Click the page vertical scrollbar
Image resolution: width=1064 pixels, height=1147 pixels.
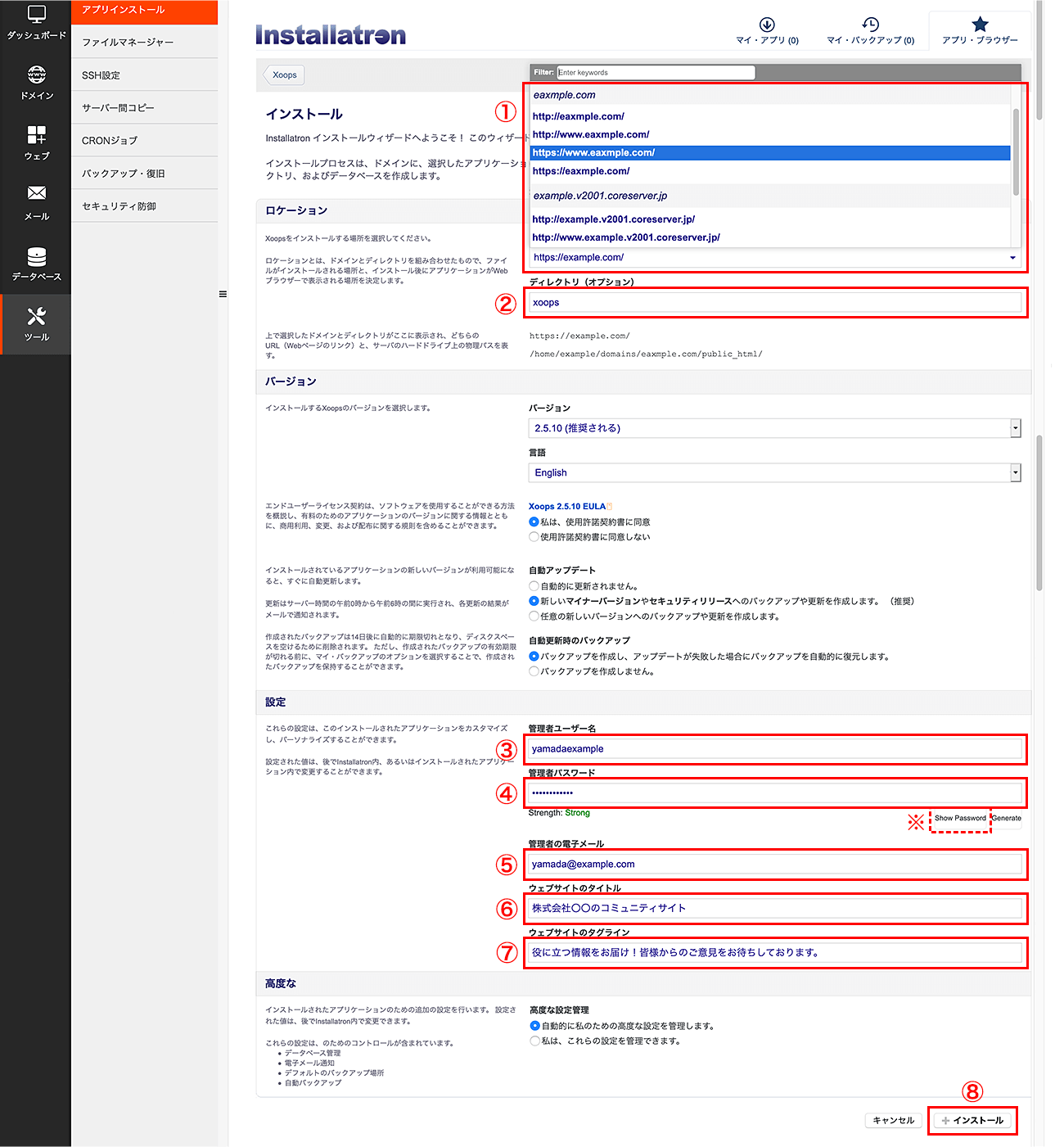pos(1039,512)
